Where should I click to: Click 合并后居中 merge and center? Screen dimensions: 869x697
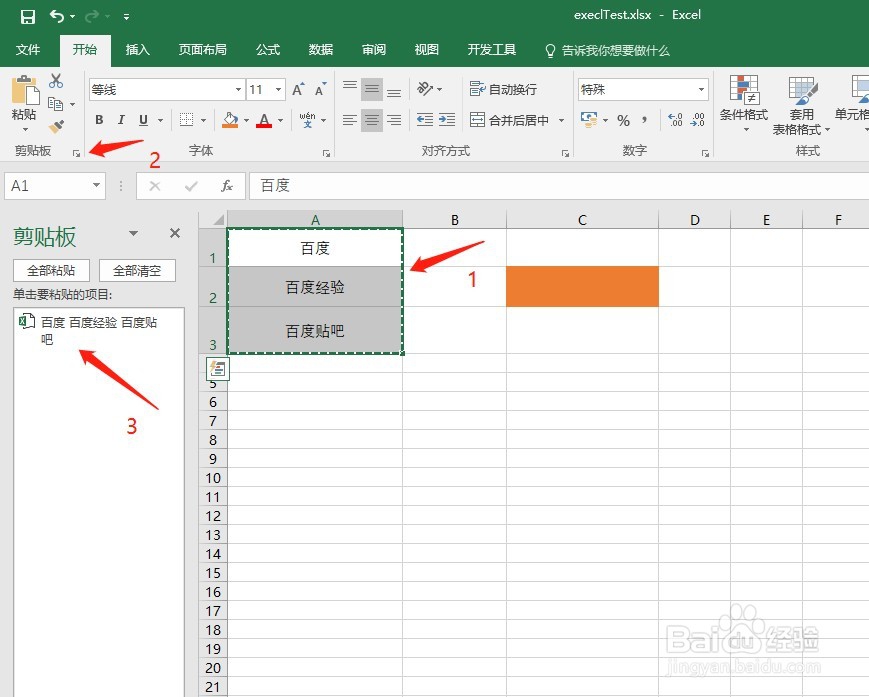pyautogui.click(x=509, y=120)
